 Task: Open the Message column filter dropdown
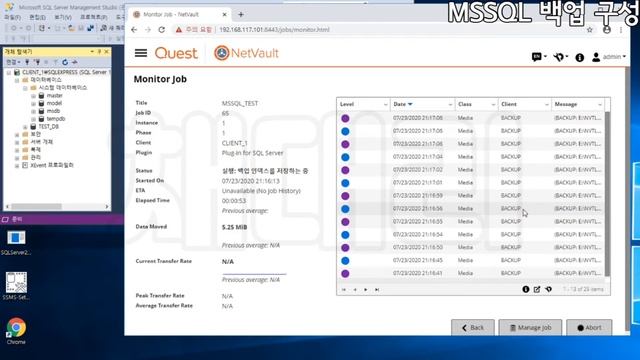600,104
